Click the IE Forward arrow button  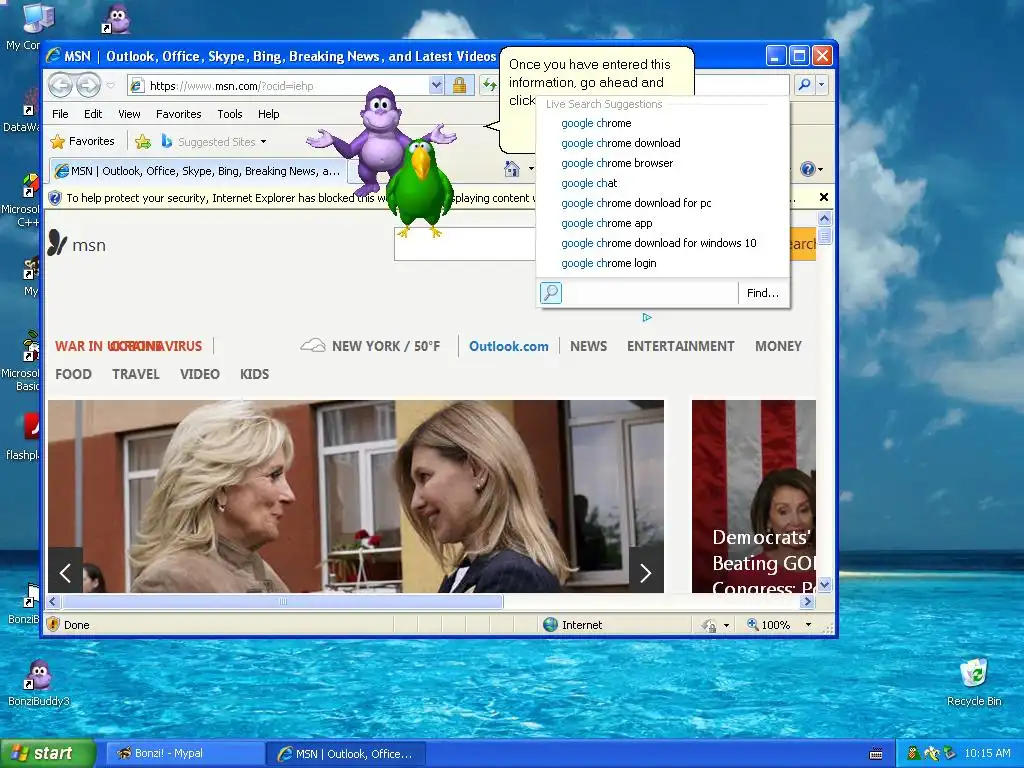(x=88, y=86)
